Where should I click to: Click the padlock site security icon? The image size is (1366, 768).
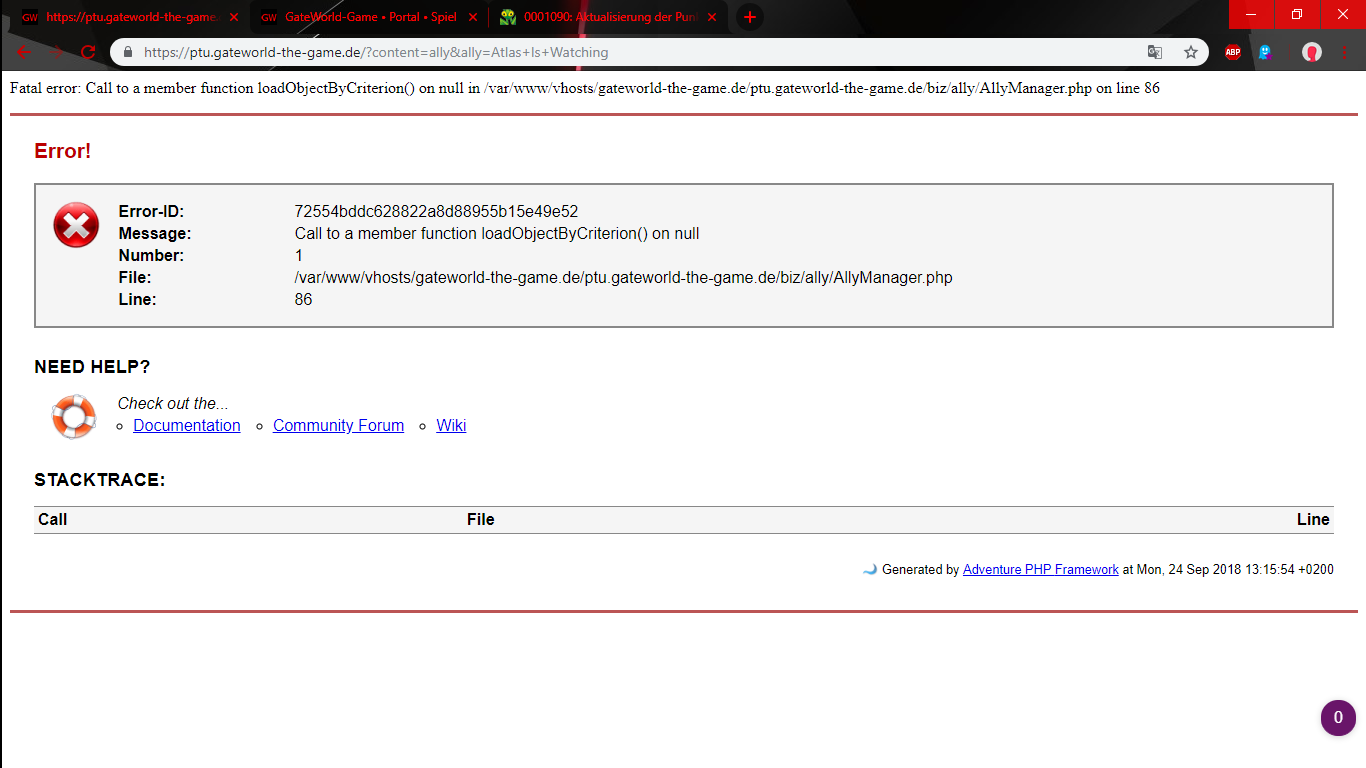[x=127, y=53]
